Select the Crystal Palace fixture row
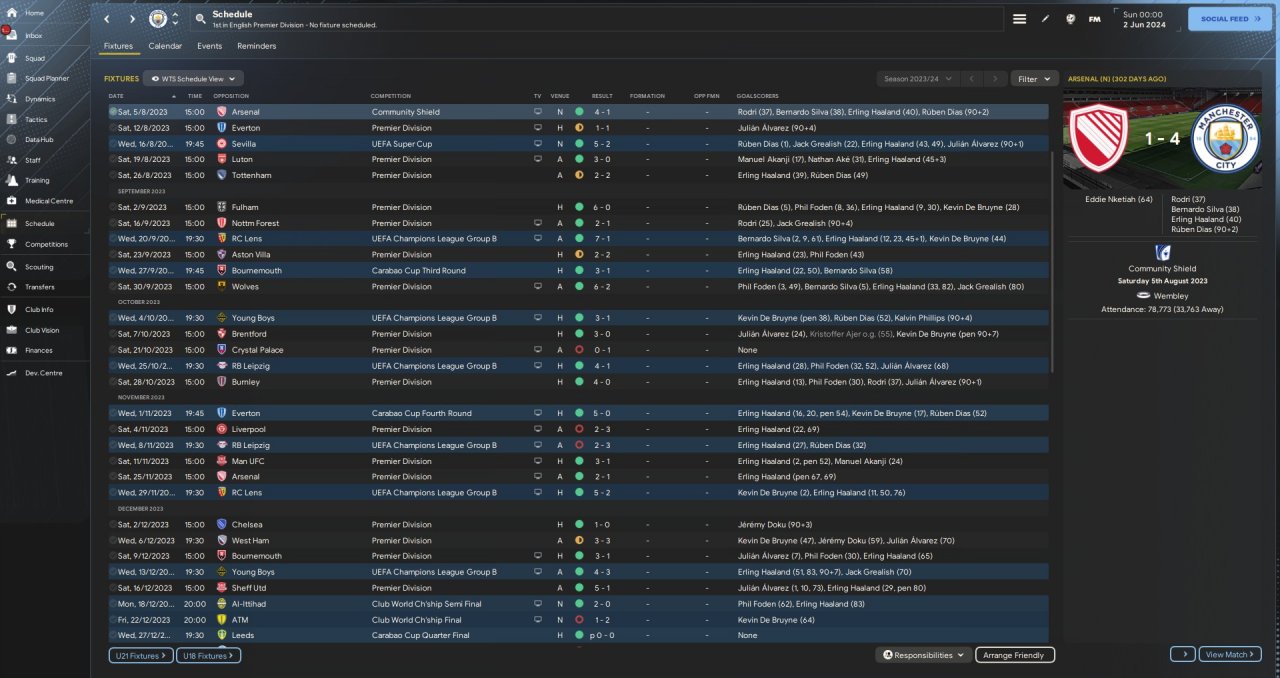The height and width of the screenshot is (678, 1280). (400, 350)
